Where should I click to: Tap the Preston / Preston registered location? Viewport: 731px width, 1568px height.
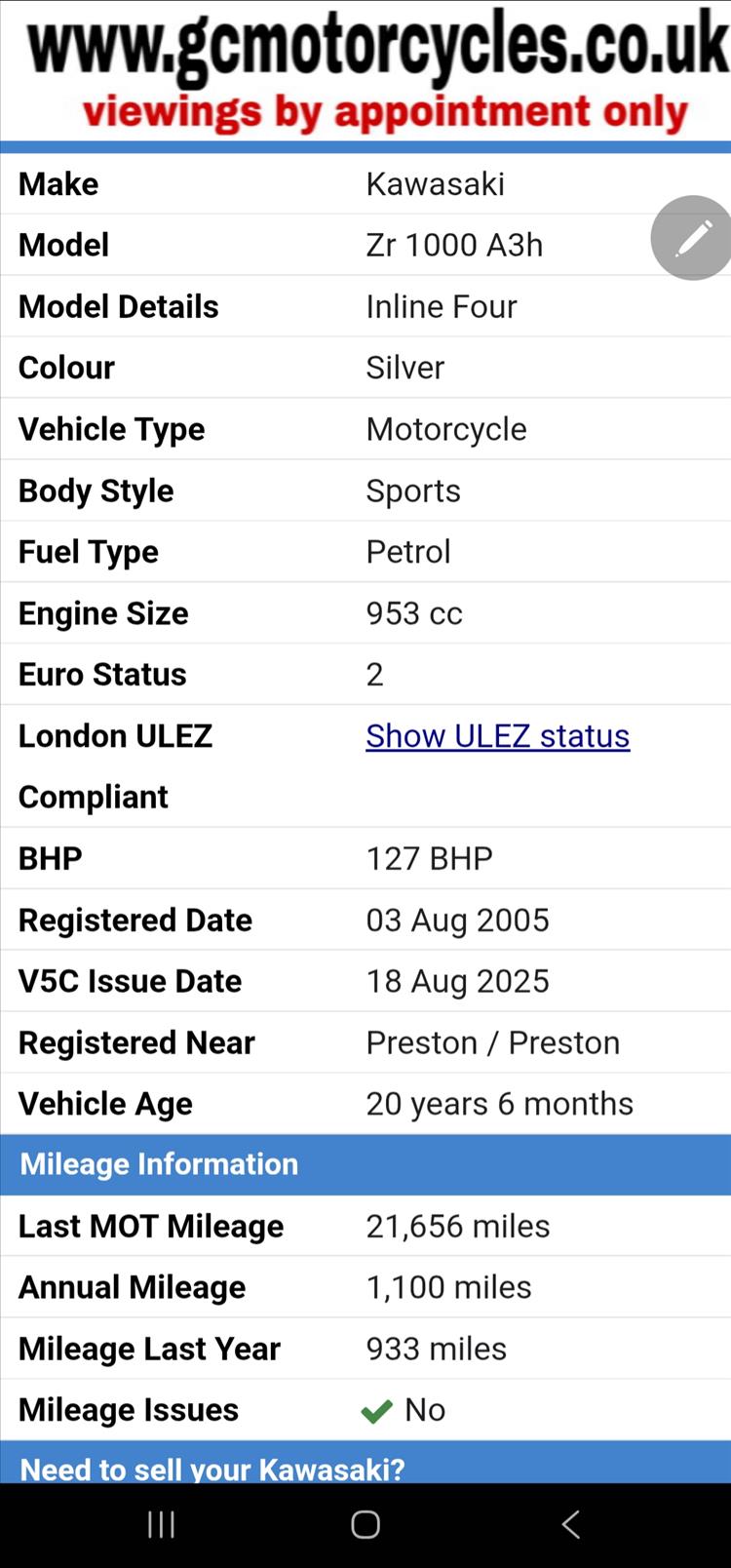(x=492, y=1042)
